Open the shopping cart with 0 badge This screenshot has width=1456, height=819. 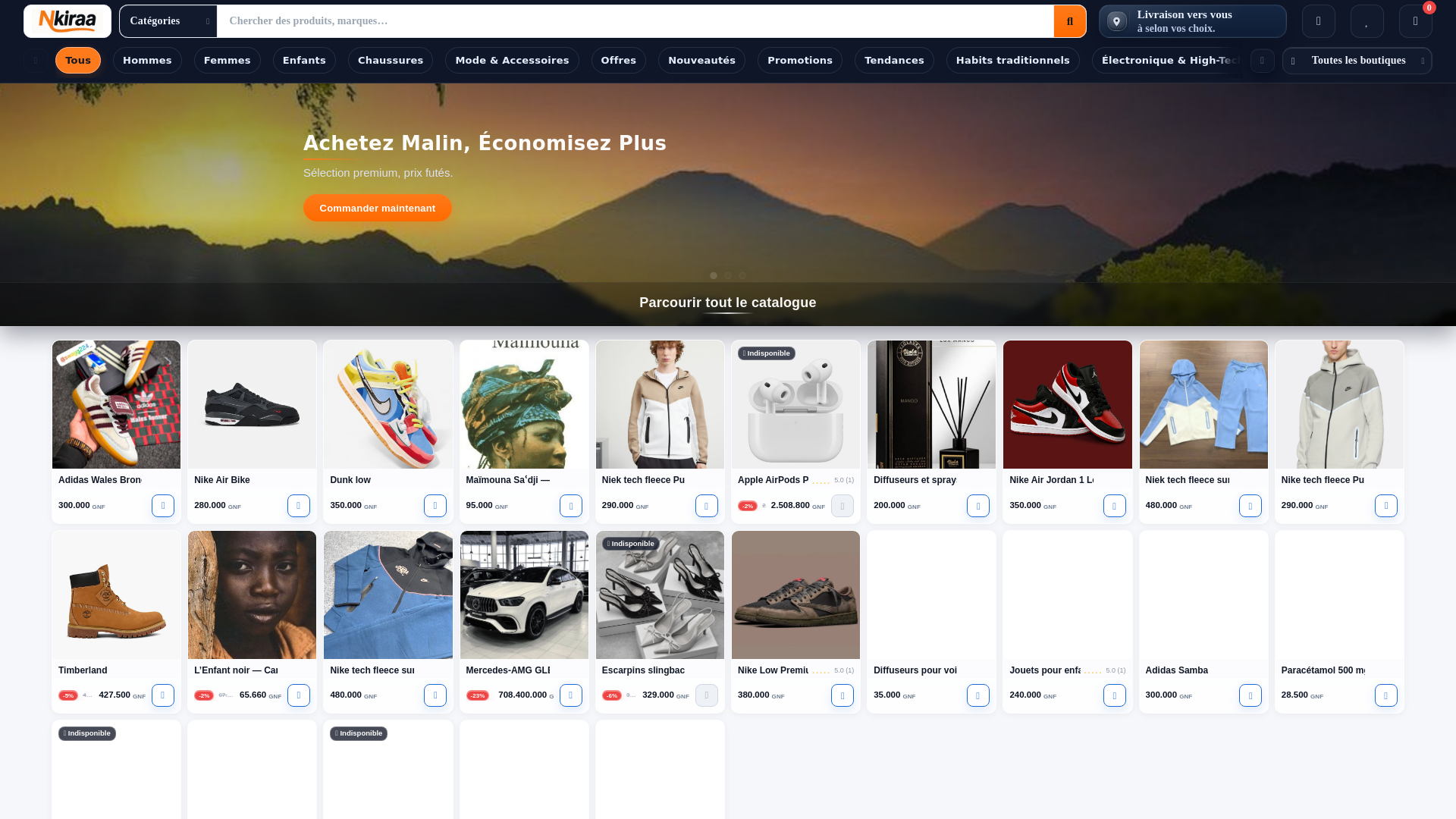click(x=1415, y=21)
